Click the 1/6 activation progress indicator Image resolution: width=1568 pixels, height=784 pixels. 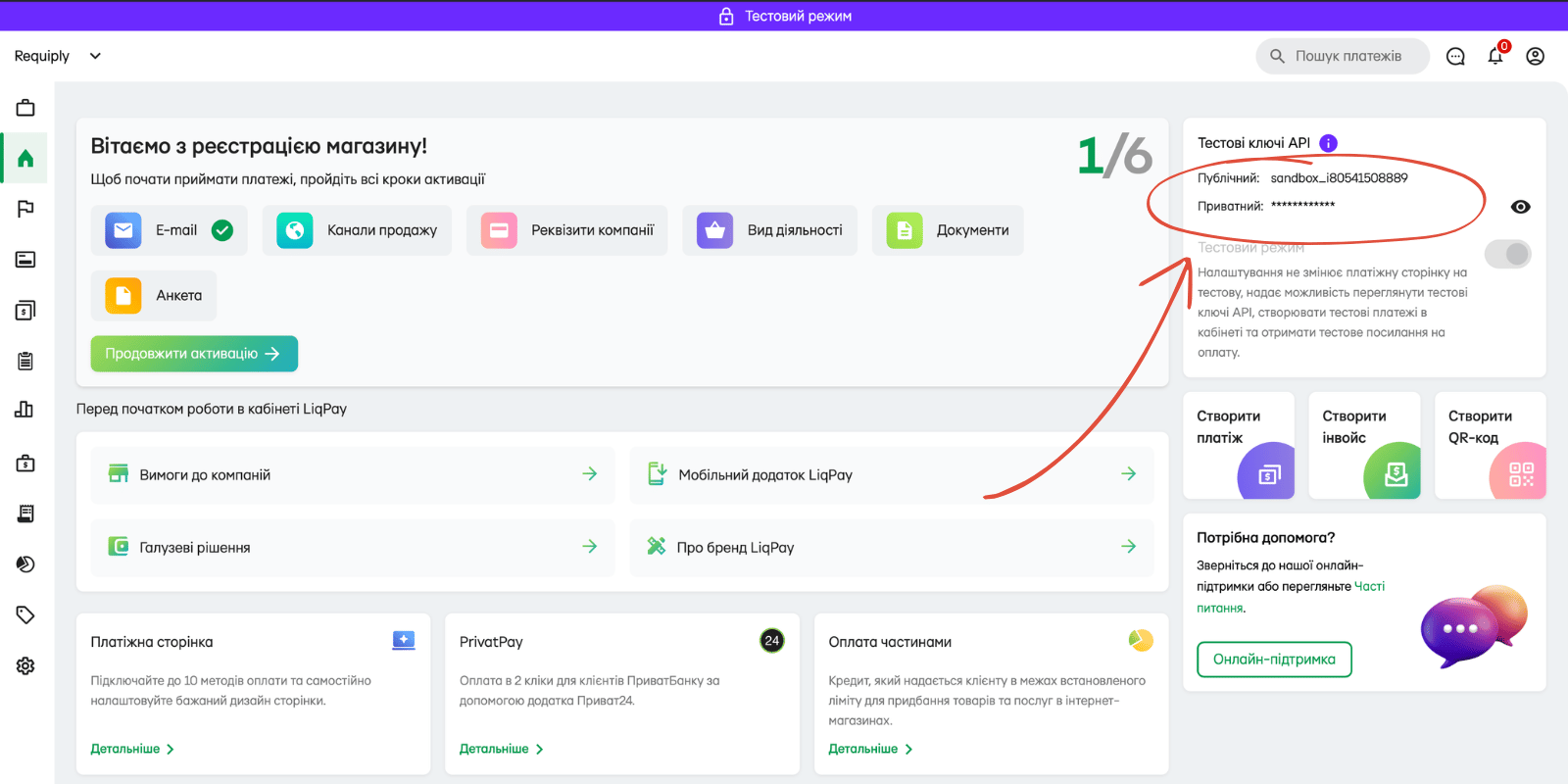tap(1115, 157)
